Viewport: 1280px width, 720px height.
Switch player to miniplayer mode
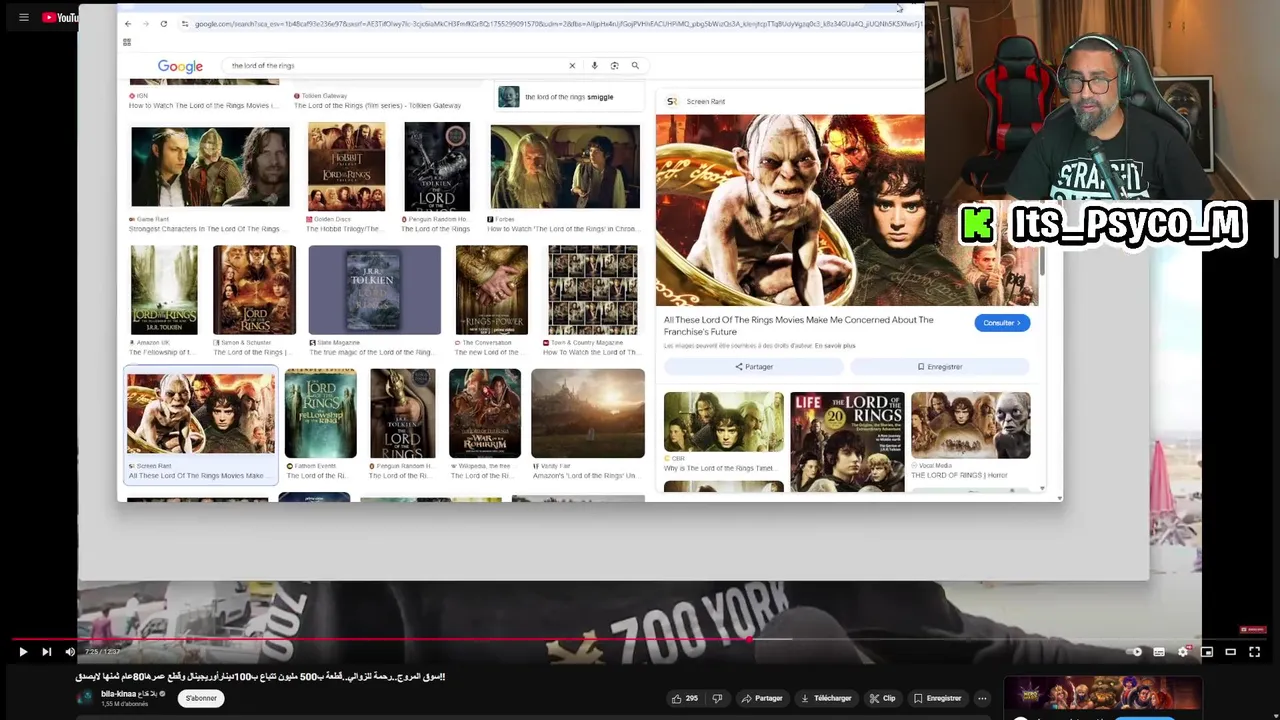[1207, 652]
